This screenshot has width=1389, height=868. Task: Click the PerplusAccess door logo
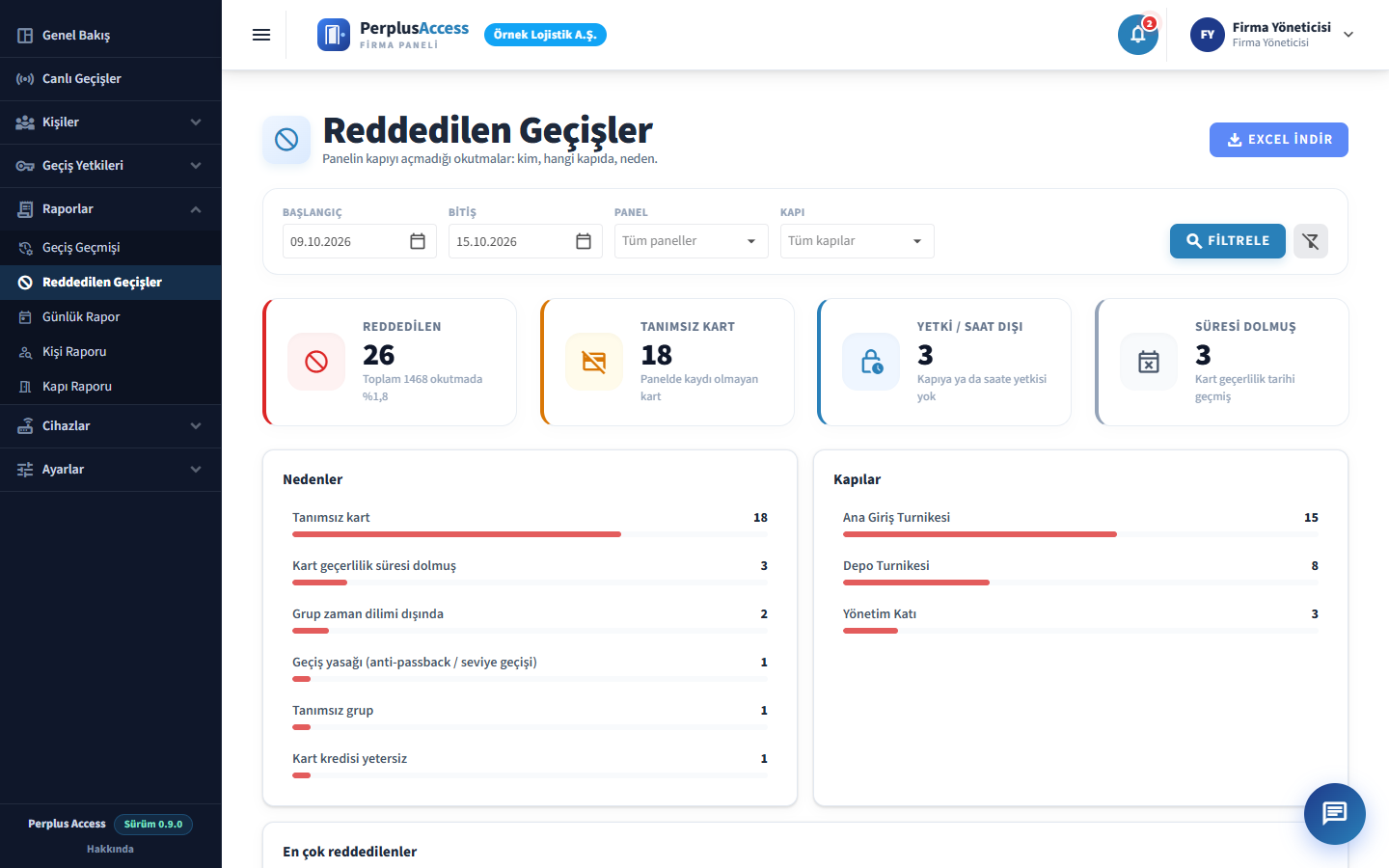[334, 35]
